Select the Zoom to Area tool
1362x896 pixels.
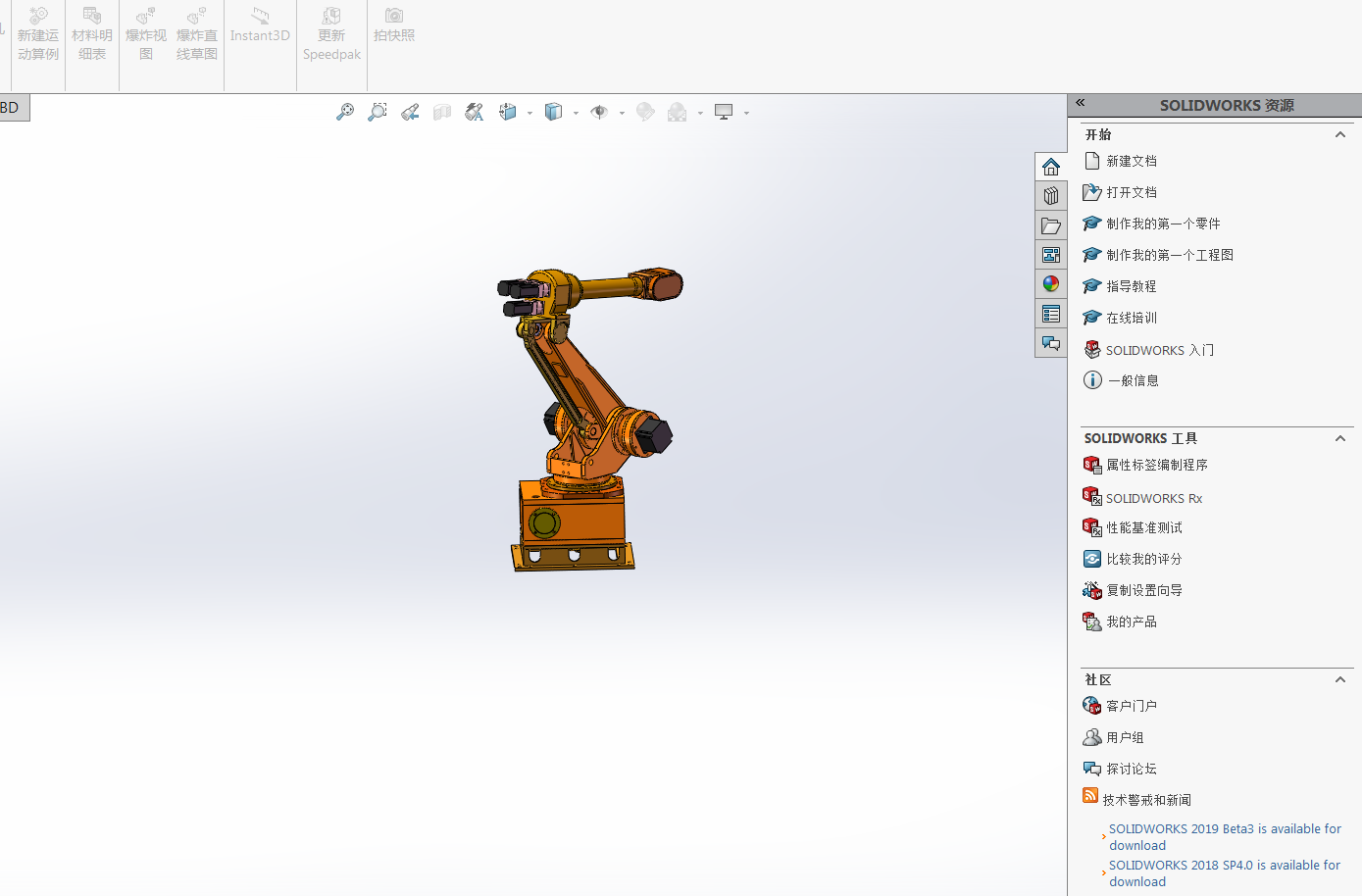point(378,113)
